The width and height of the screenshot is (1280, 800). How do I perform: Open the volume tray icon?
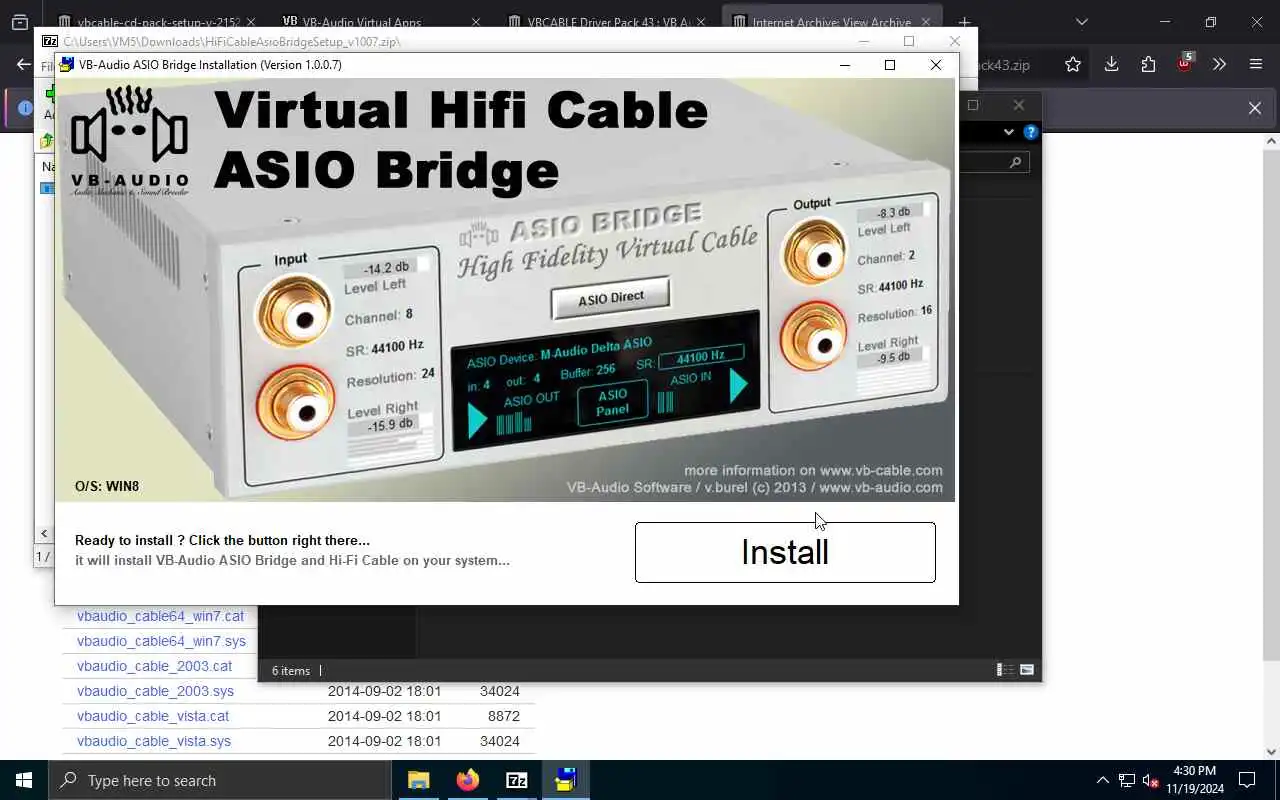click(x=1151, y=780)
